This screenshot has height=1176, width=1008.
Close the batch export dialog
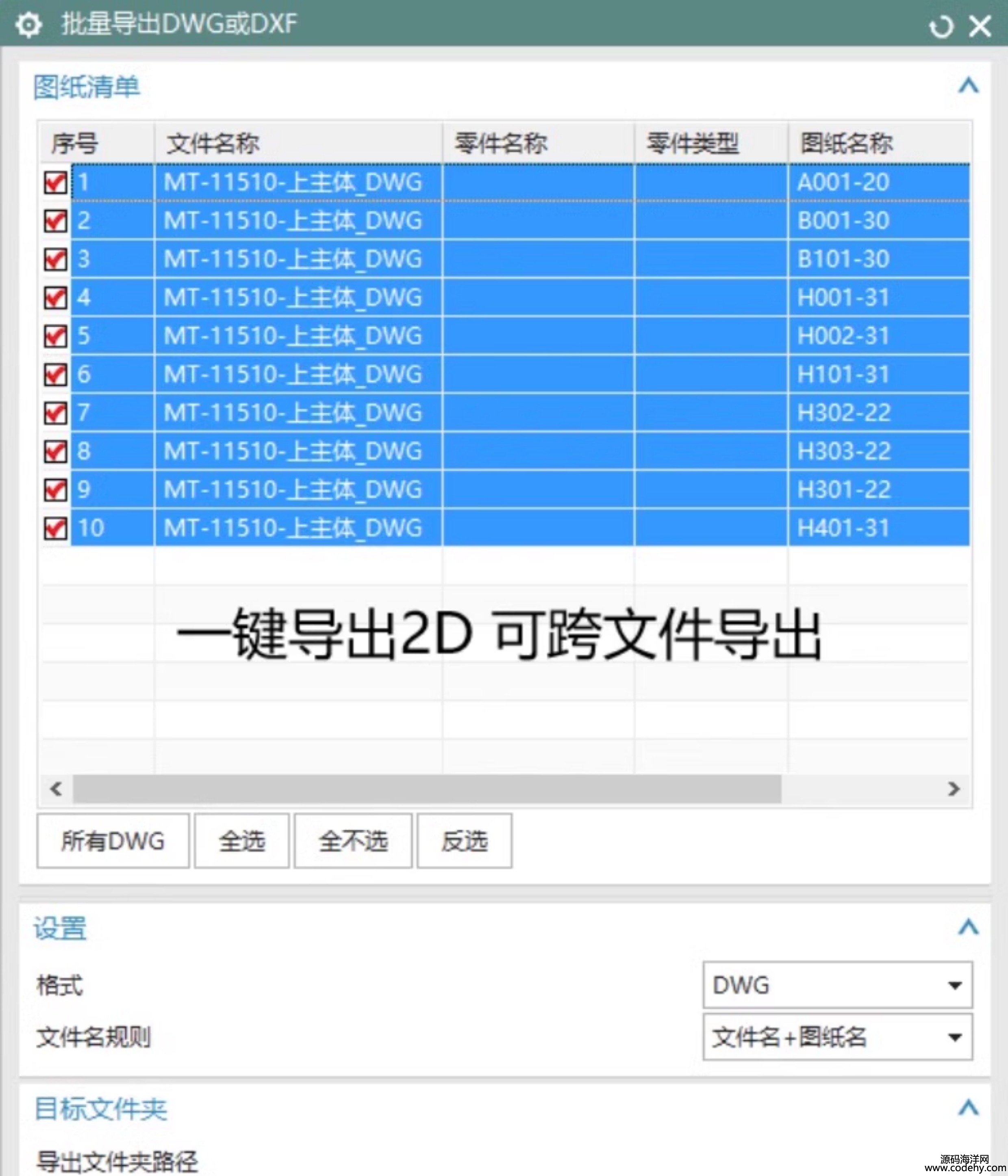pyautogui.click(x=980, y=26)
